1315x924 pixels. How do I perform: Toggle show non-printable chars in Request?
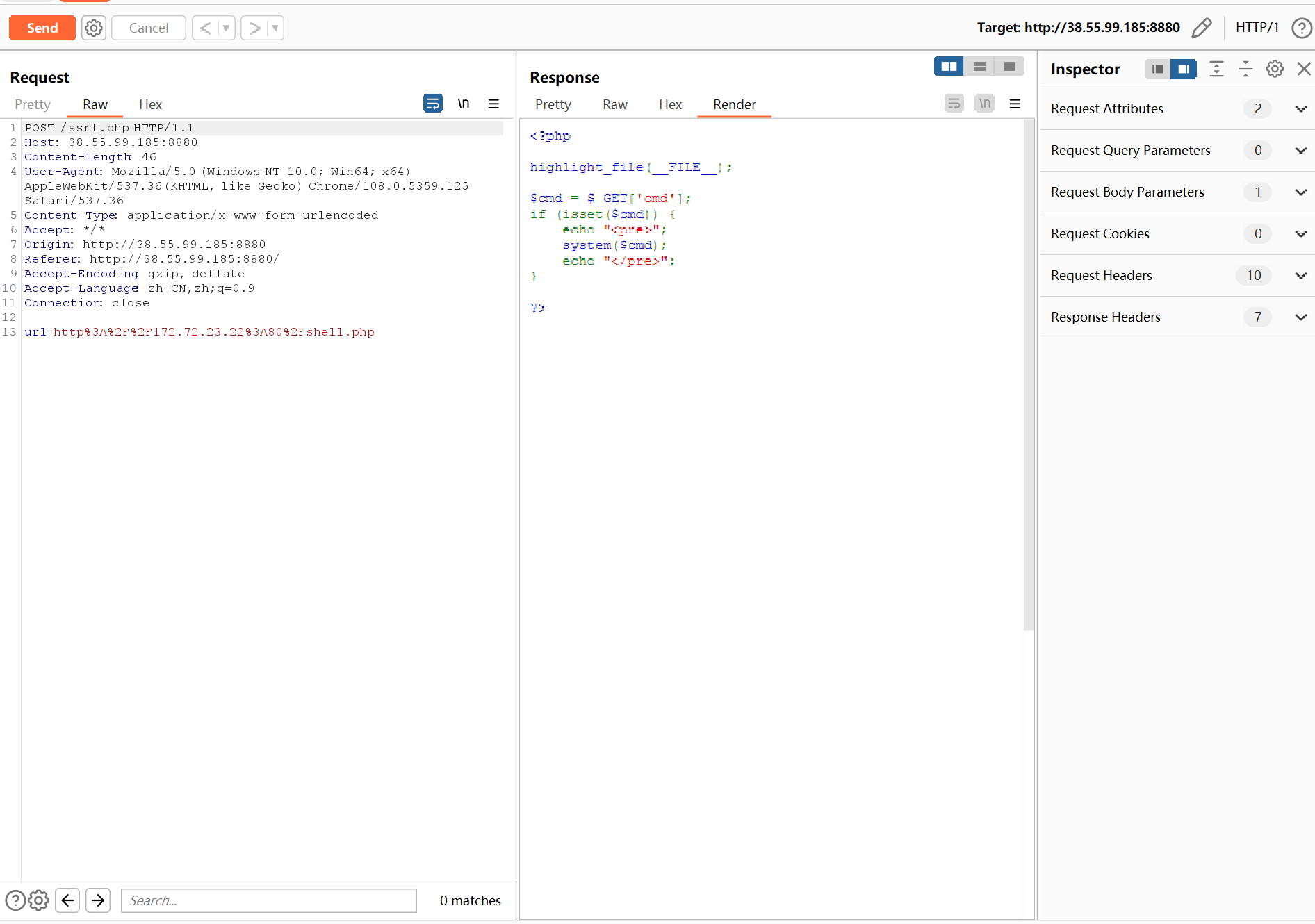463,104
